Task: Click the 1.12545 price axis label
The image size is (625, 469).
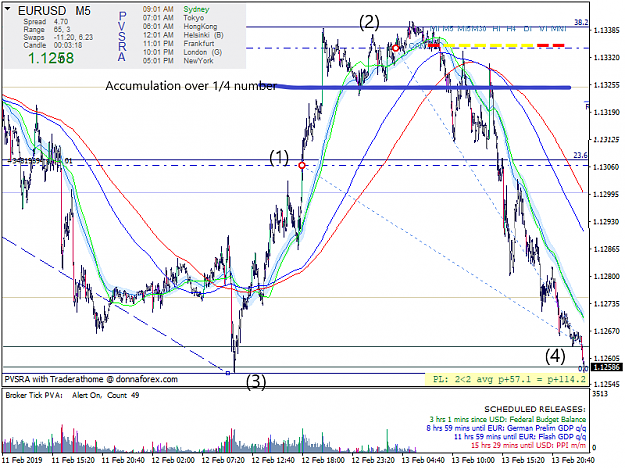Action: tap(607, 385)
